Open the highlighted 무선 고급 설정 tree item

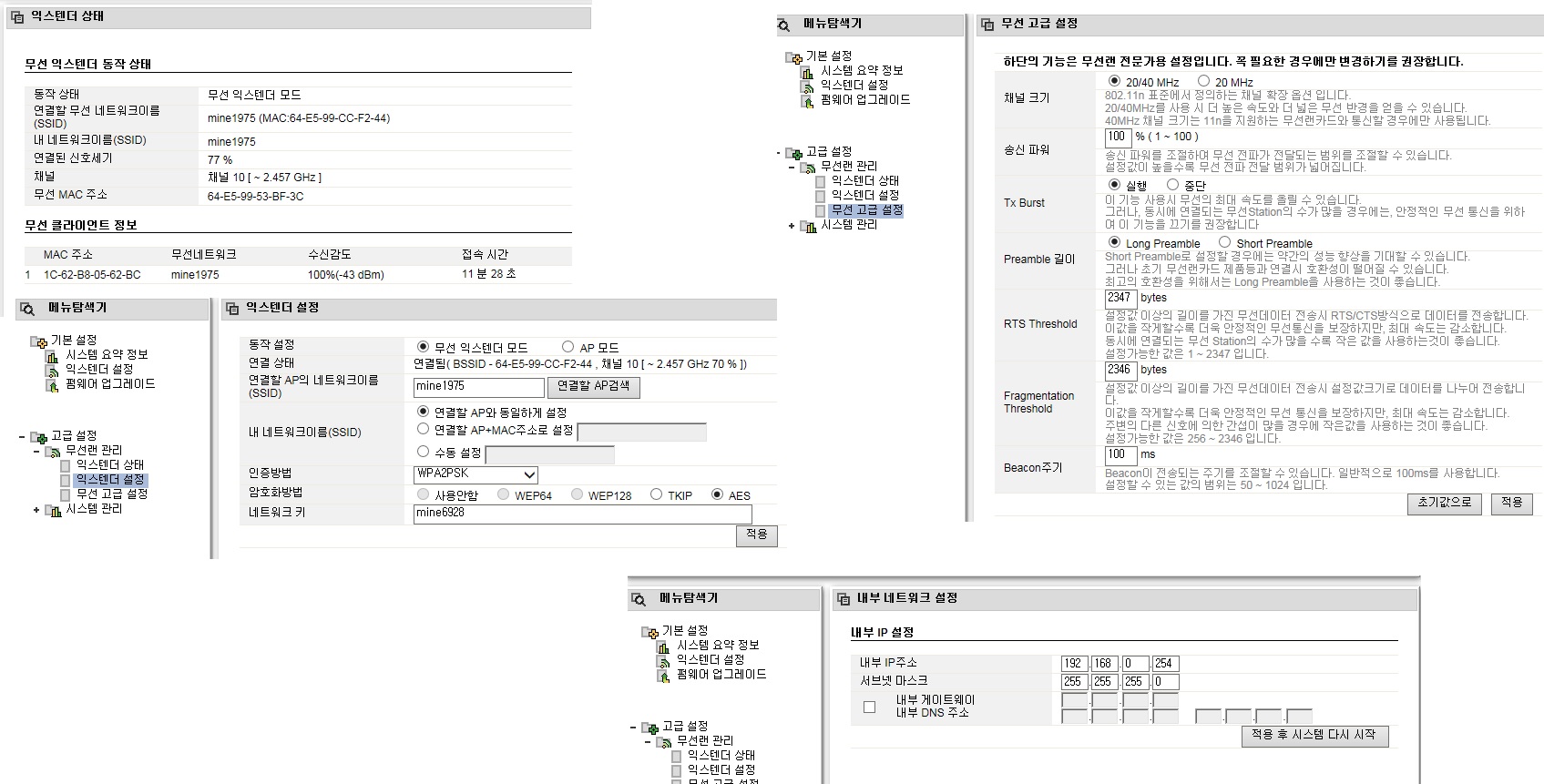(866, 210)
